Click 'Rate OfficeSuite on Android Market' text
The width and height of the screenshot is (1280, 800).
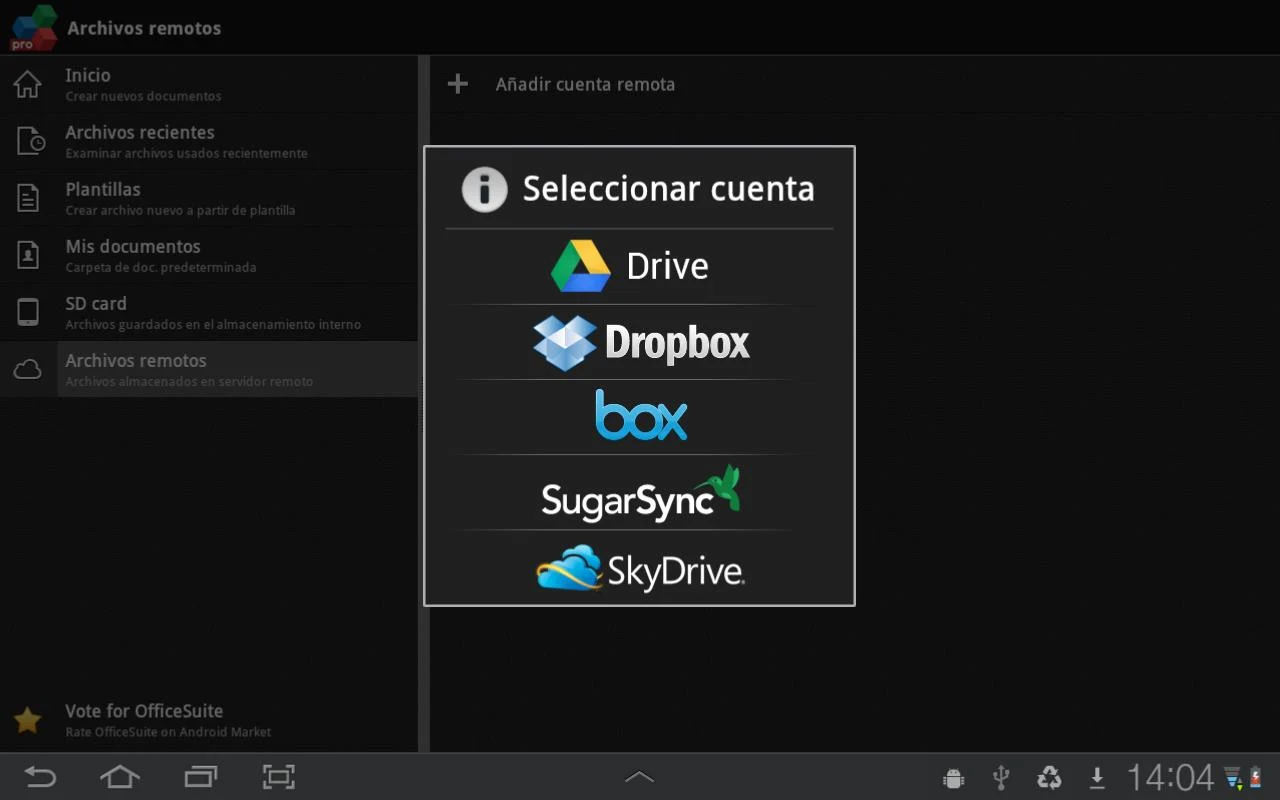click(x=168, y=732)
